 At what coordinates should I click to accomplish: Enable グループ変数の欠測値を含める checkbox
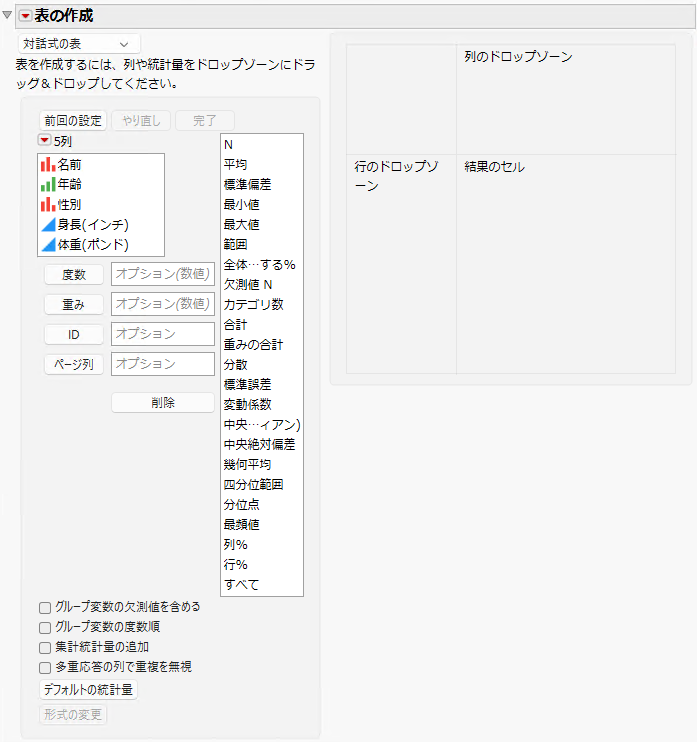(x=45, y=608)
